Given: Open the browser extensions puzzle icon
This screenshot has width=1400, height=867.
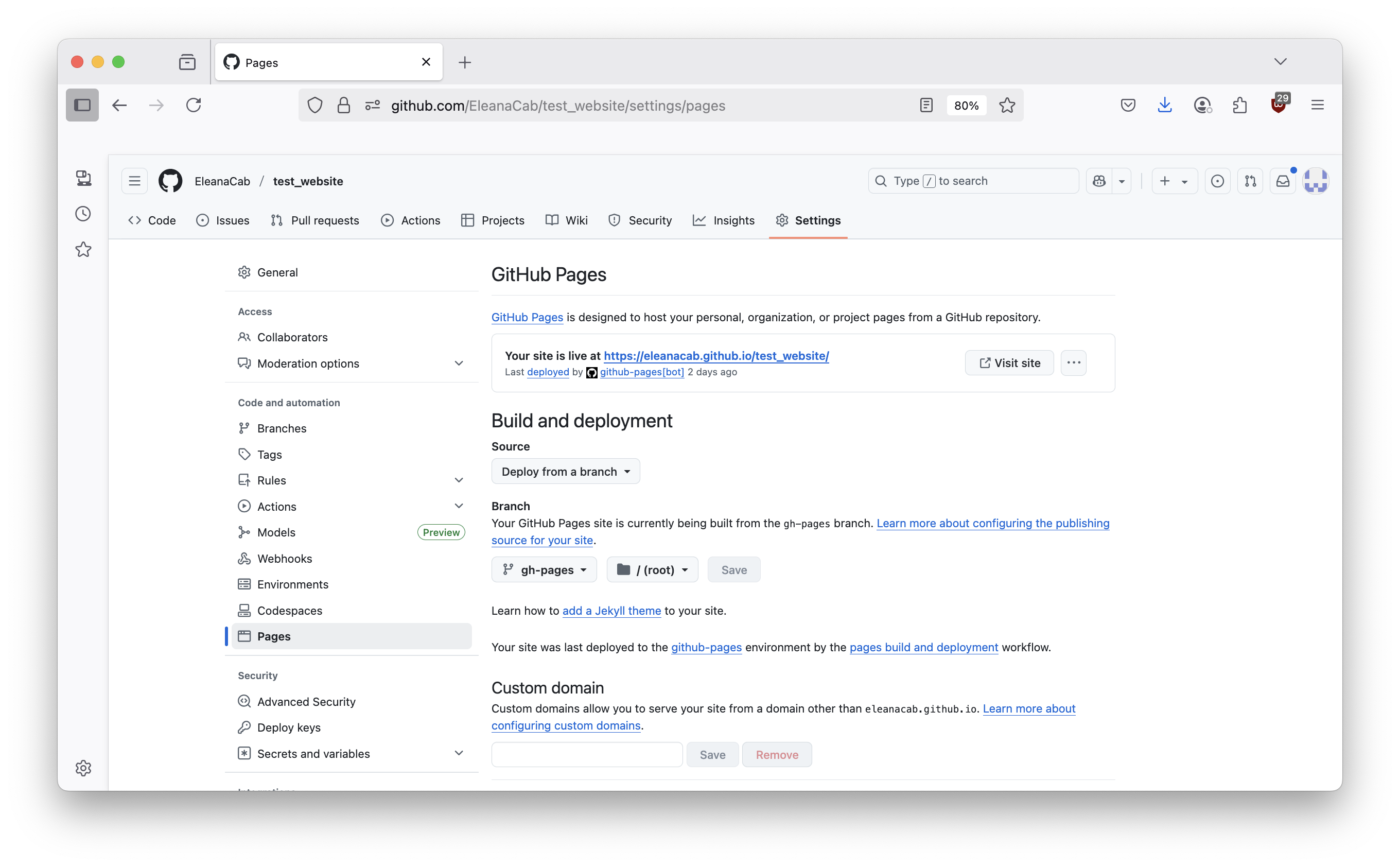Looking at the screenshot, I should (x=1240, y=106).
